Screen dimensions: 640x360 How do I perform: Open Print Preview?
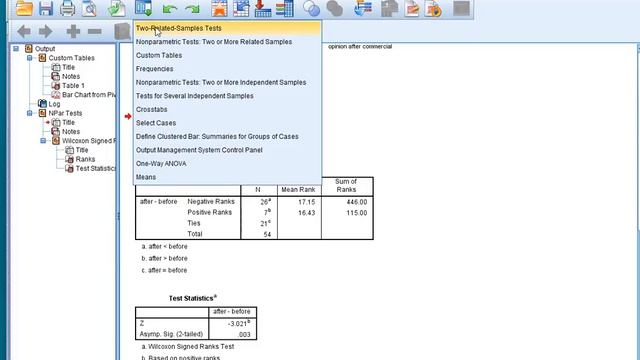(89, 8)
